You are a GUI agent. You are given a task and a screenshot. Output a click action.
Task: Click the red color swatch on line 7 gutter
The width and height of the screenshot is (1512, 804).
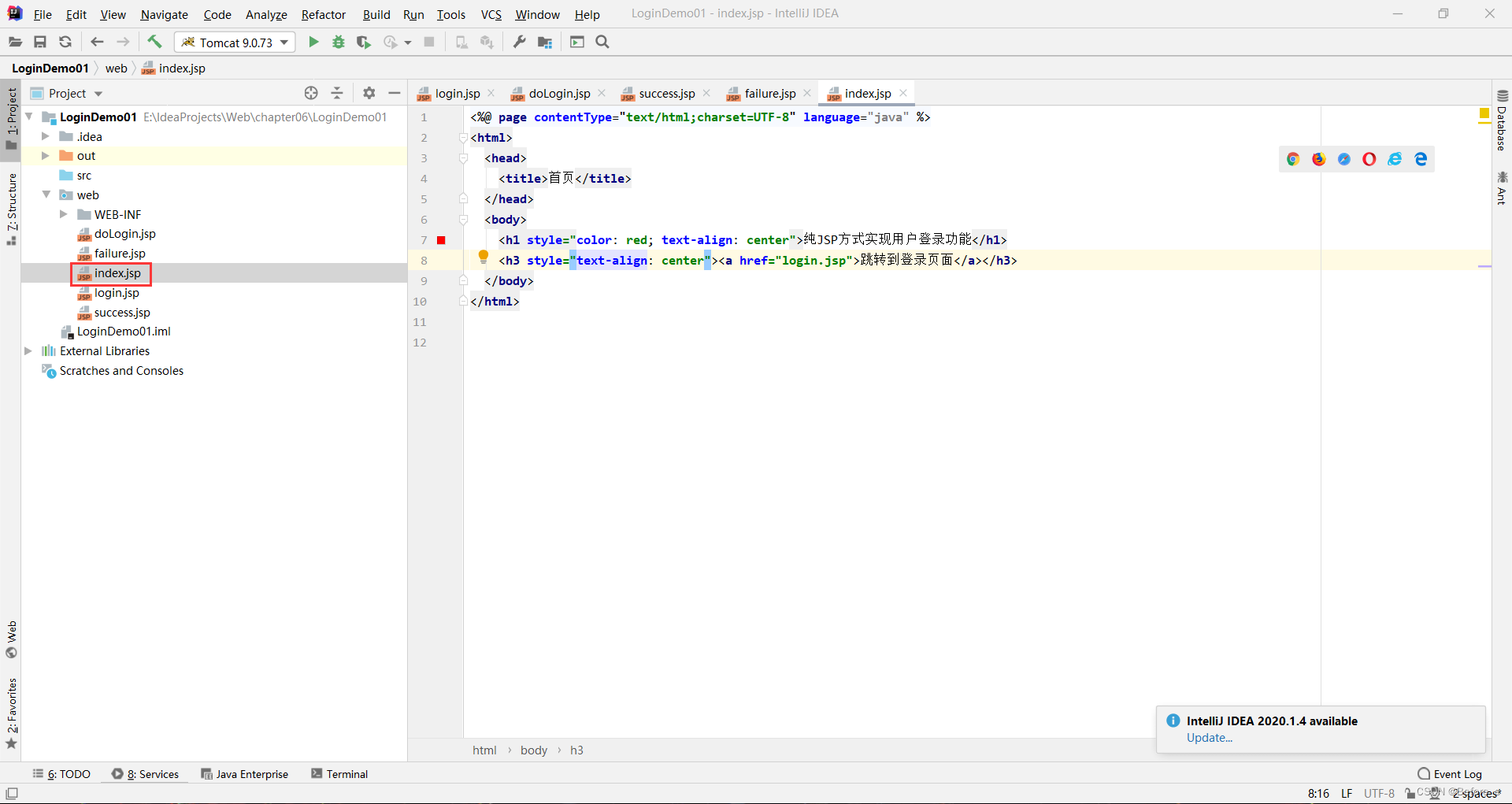click(441, 240)
